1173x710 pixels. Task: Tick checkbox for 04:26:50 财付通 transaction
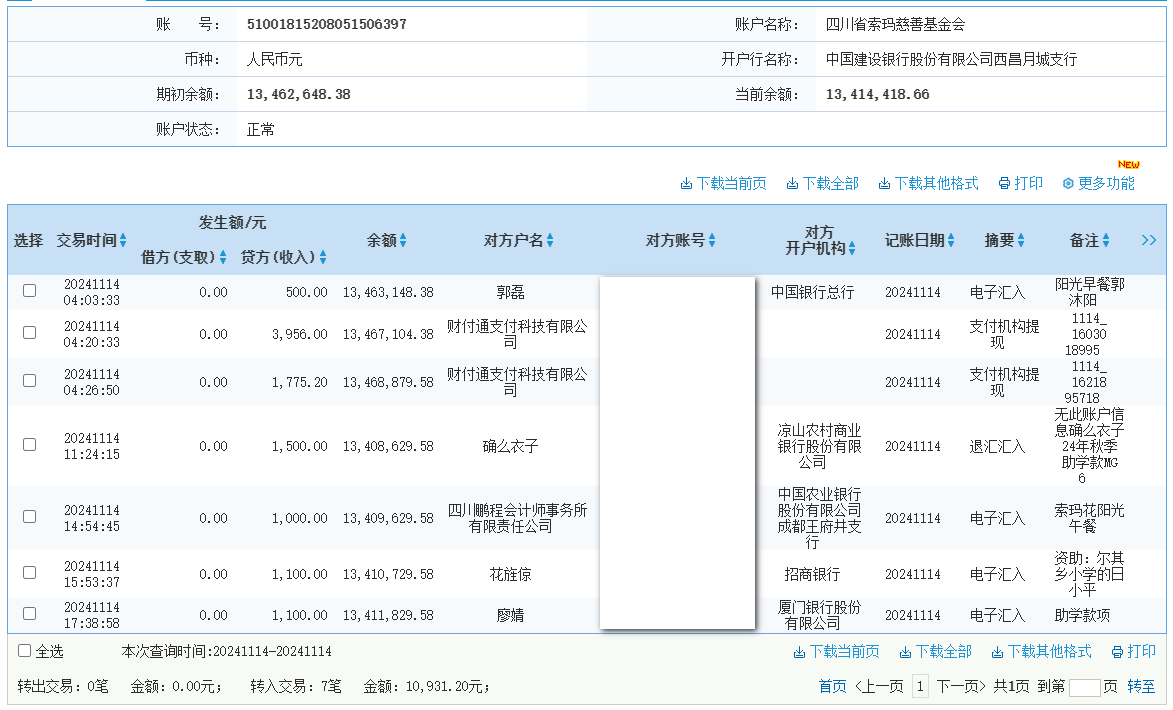pyautogui.click(x=29, y=380)
